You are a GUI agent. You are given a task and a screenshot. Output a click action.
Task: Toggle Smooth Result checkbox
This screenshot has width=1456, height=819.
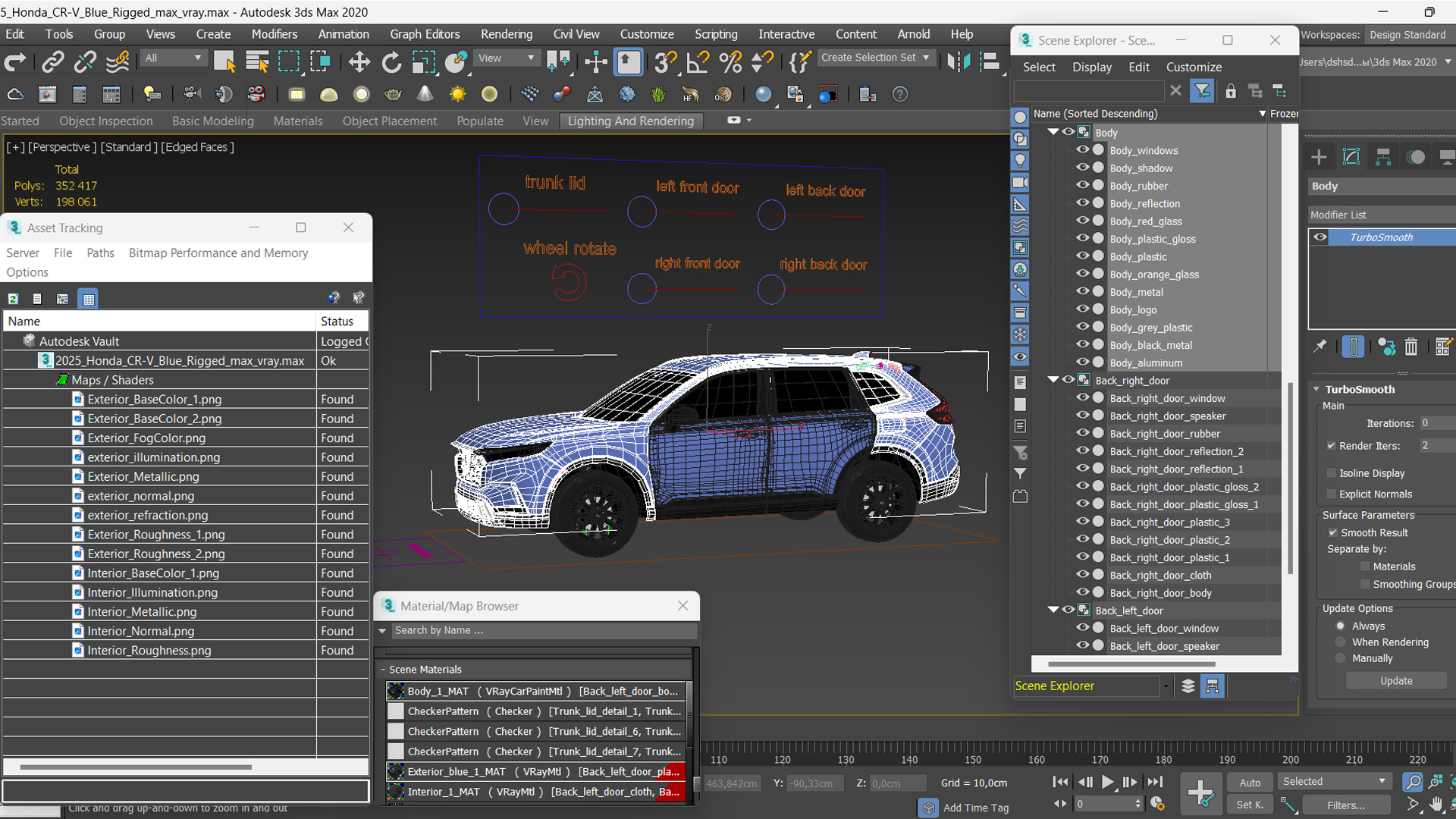coord(1332,533)
